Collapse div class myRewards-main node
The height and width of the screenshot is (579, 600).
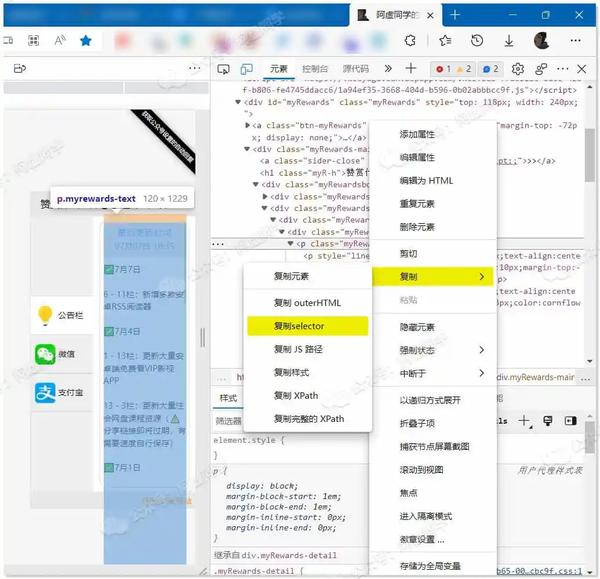point(247,149)
